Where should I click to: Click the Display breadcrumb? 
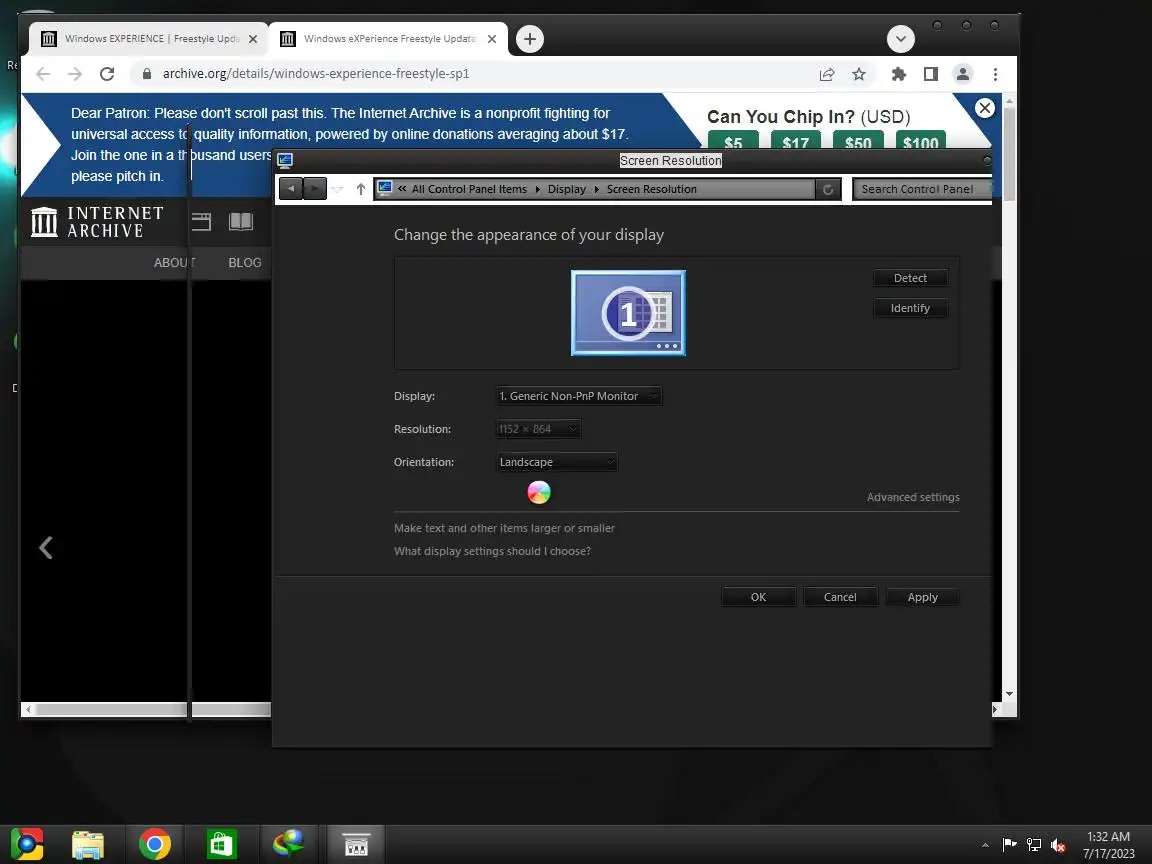(566, 189)
